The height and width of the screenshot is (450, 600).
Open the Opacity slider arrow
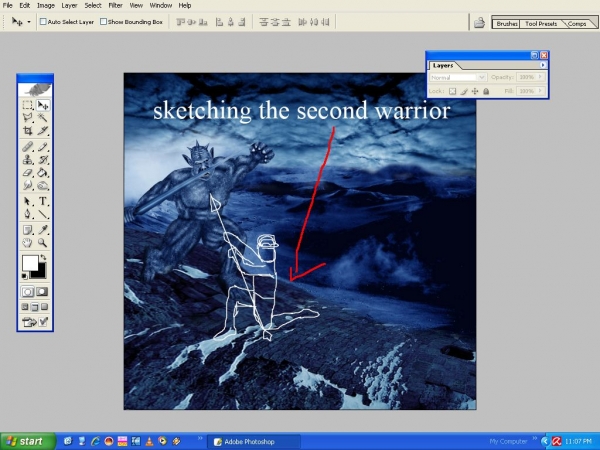point(540,77)
